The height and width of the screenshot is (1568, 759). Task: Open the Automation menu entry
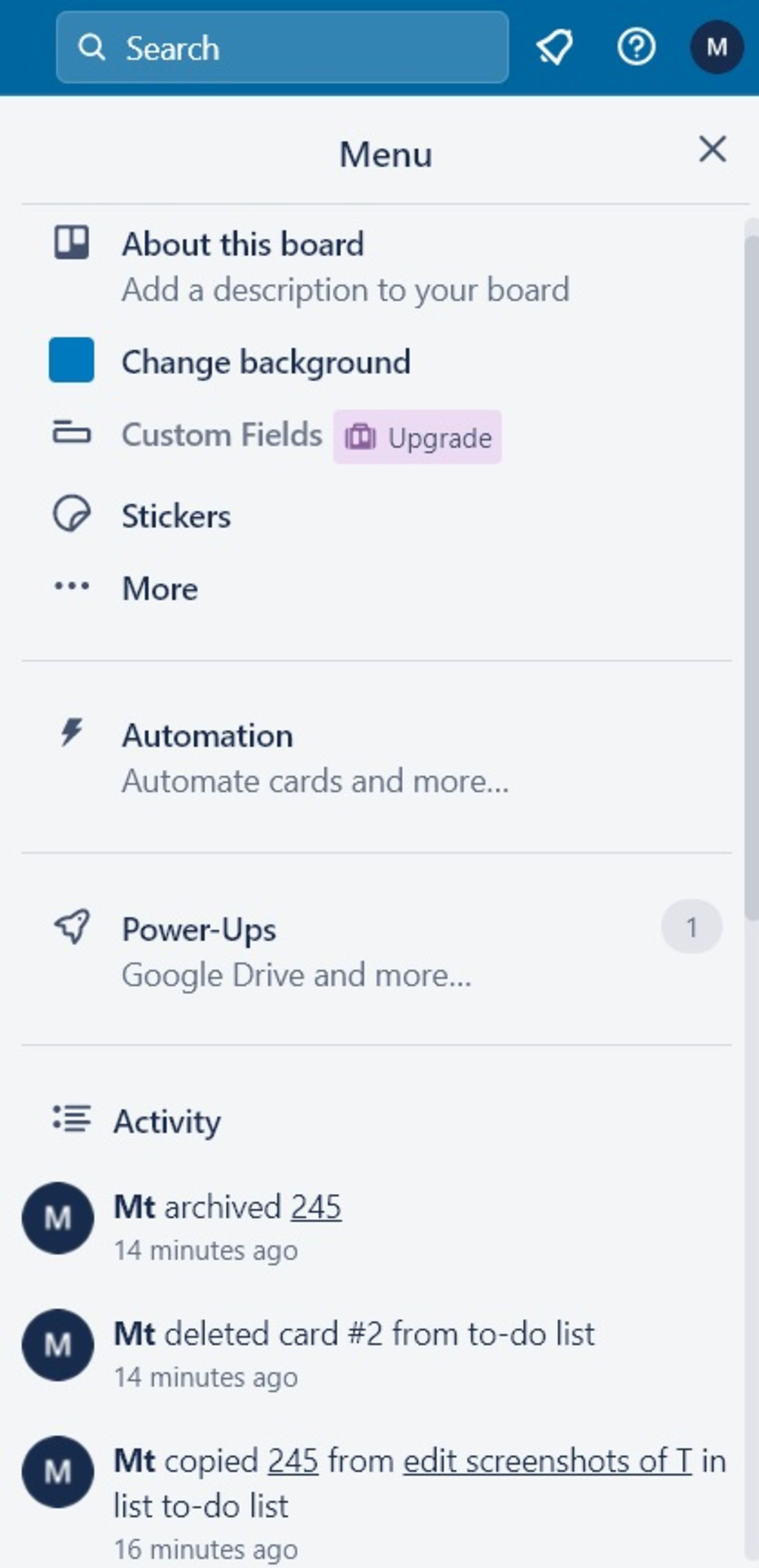pos(208,736)
